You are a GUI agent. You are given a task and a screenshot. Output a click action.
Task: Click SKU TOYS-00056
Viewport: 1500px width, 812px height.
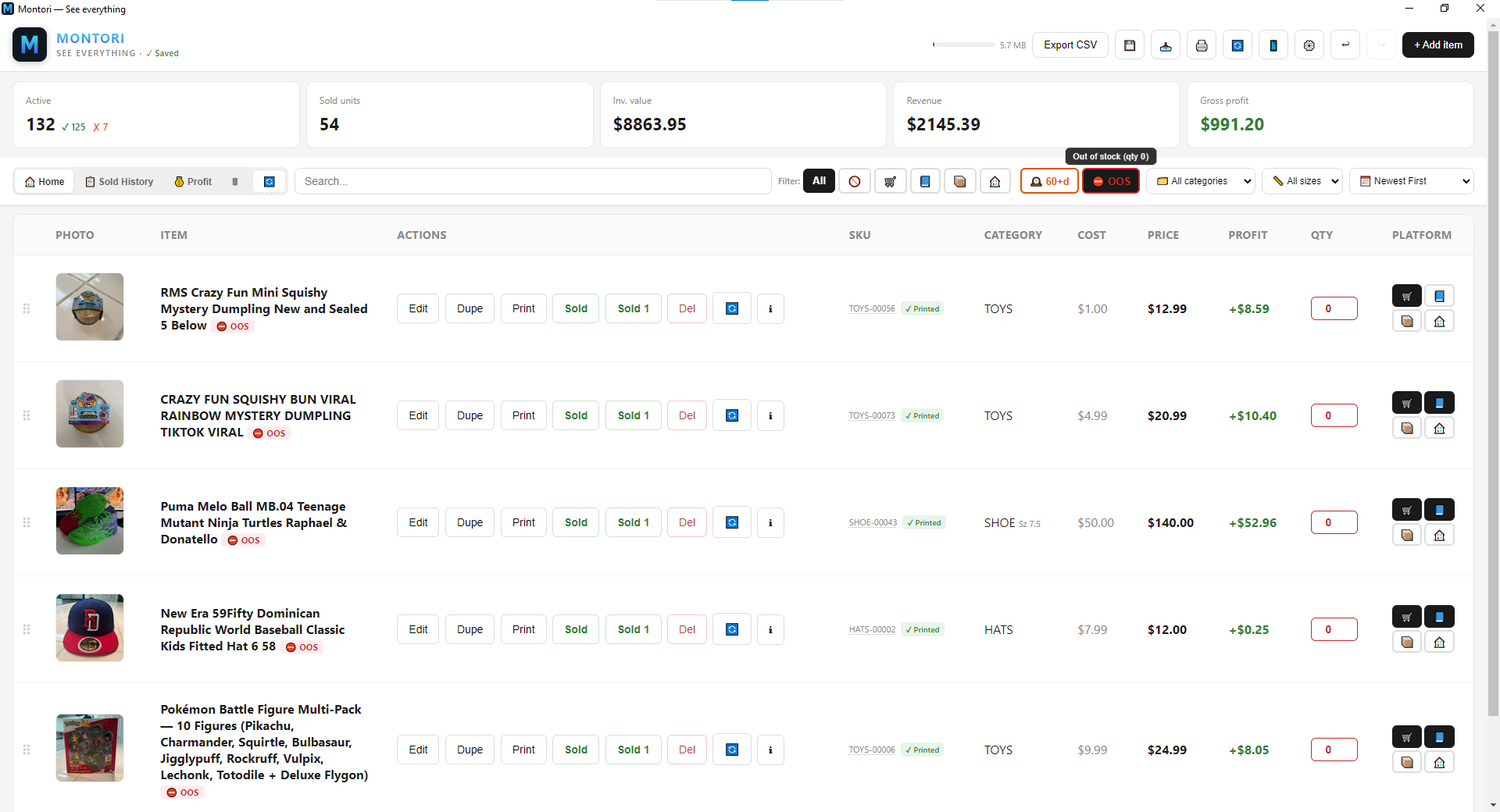872,308
